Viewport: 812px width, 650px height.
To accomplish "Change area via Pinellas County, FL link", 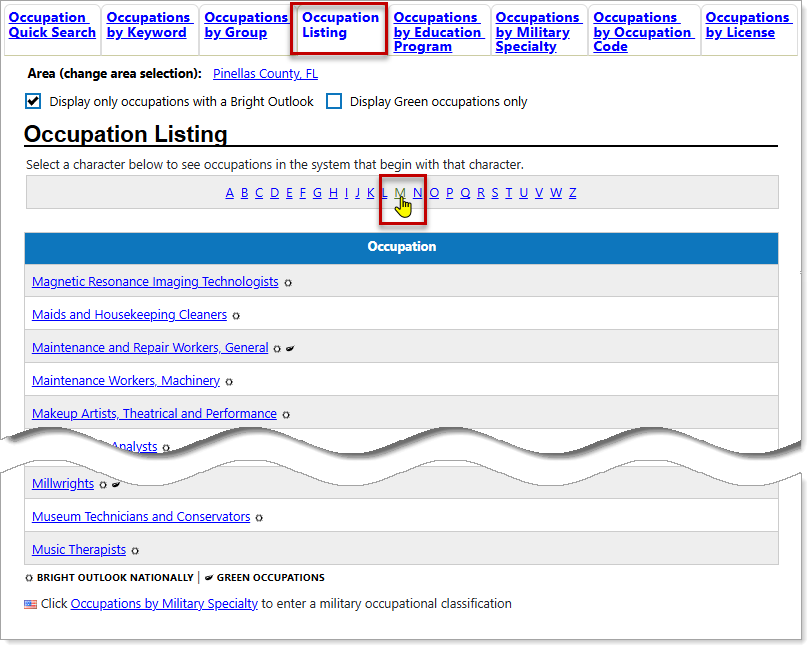I will (x=265, y=74).
